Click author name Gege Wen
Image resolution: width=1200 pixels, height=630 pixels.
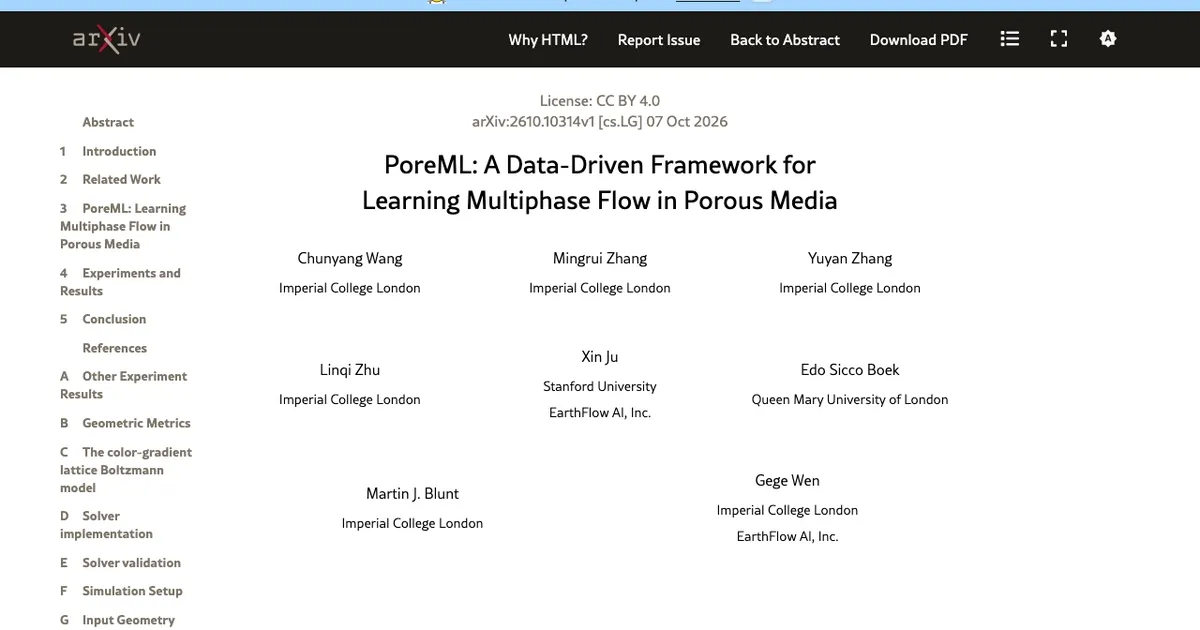787,481
